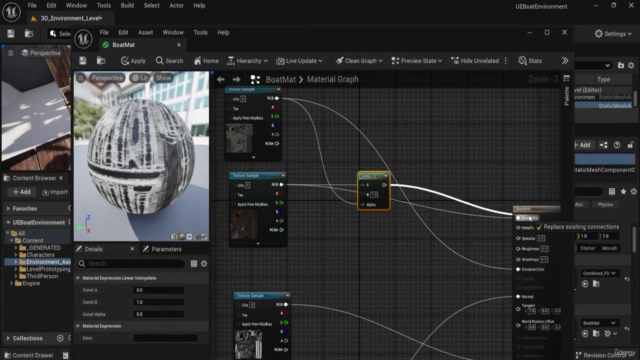
Task: Click the material editor Save icon
Action: pyautogui.click(x=83, y=61)
